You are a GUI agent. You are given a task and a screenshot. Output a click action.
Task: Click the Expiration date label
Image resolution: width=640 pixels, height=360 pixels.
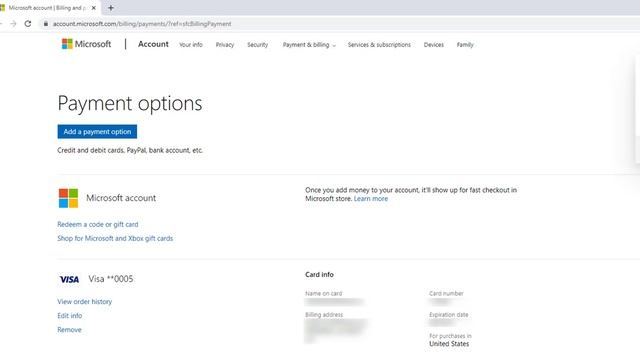pyautogui.click(x=449, y=315)
